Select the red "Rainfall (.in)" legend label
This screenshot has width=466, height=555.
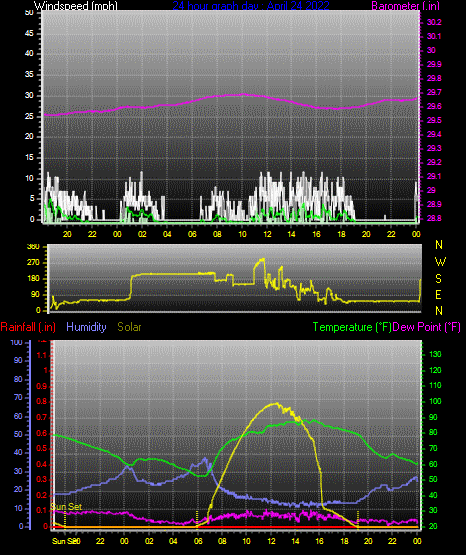tap(28, 327)
